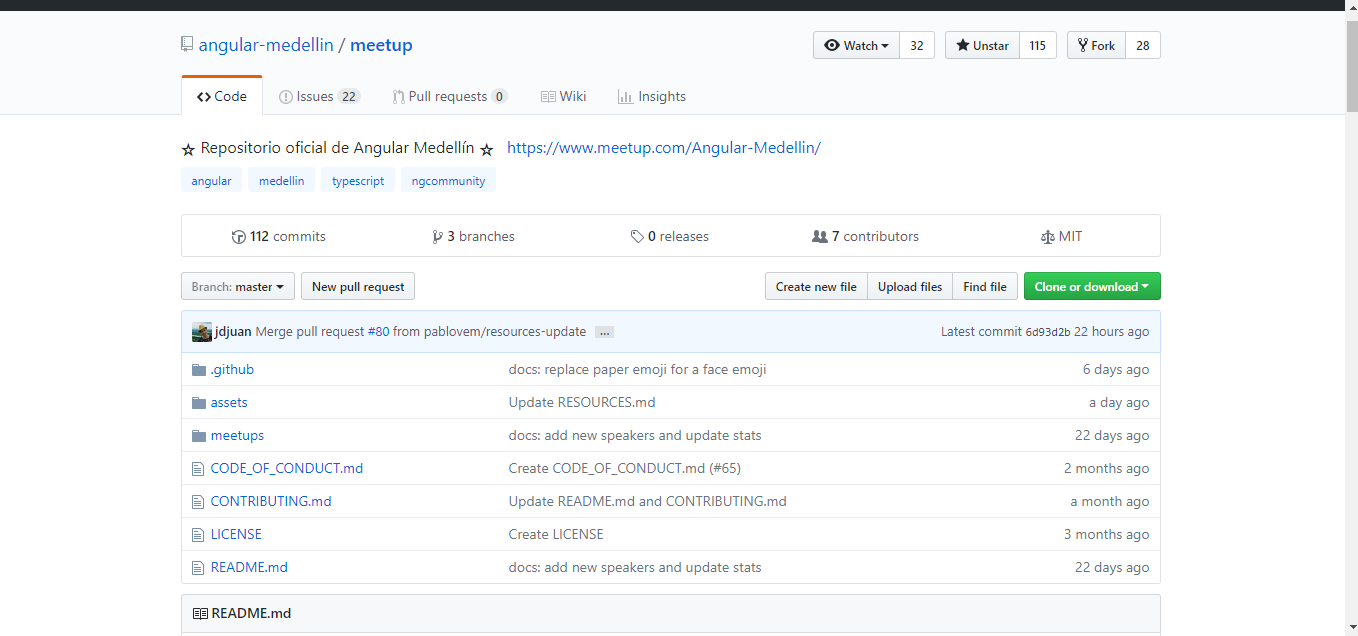Open the meetup repository name link

coord(381,45)
